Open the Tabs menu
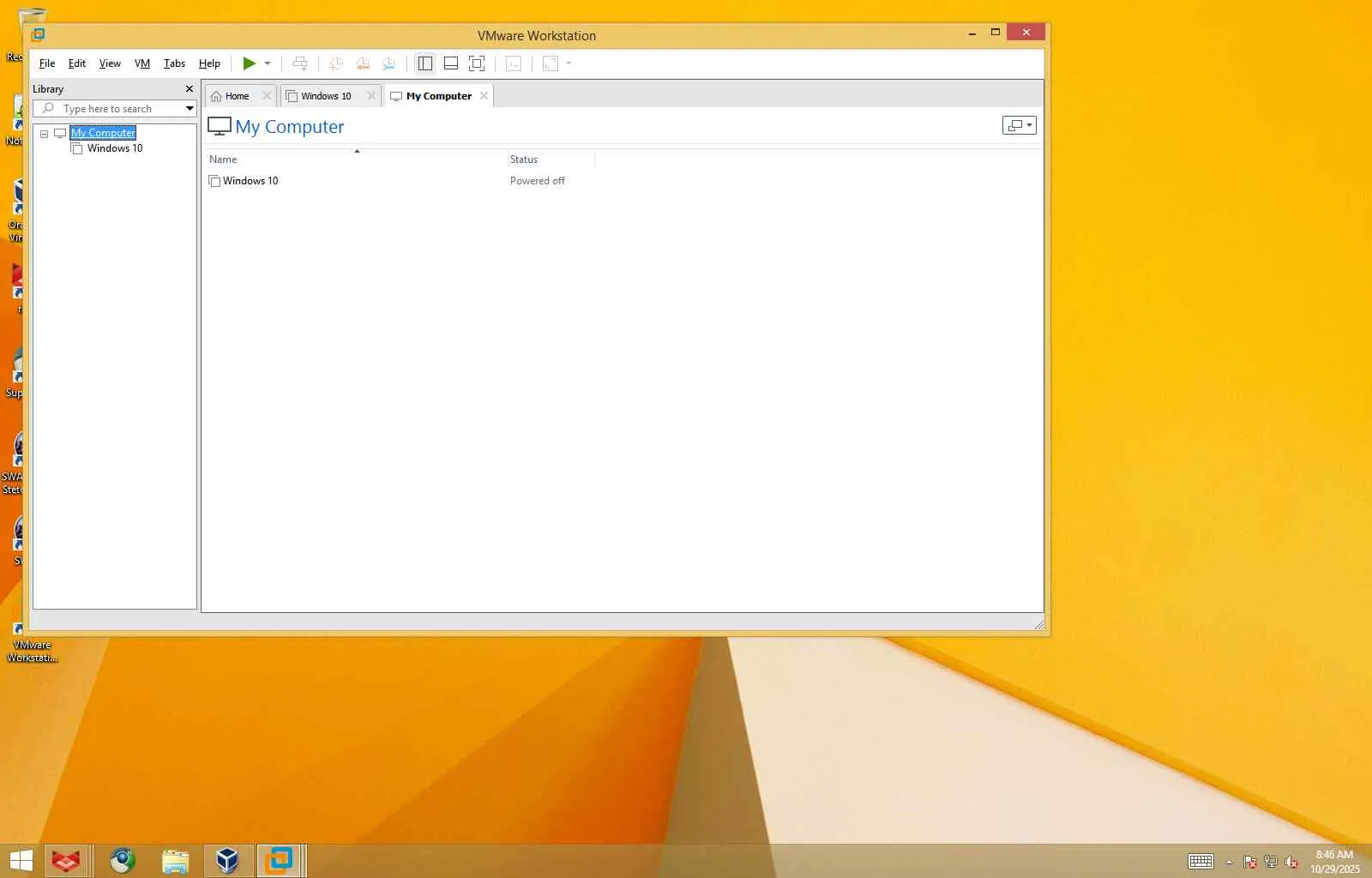The width and height of the screenshot is (1372, 878). tap(174, 63)
